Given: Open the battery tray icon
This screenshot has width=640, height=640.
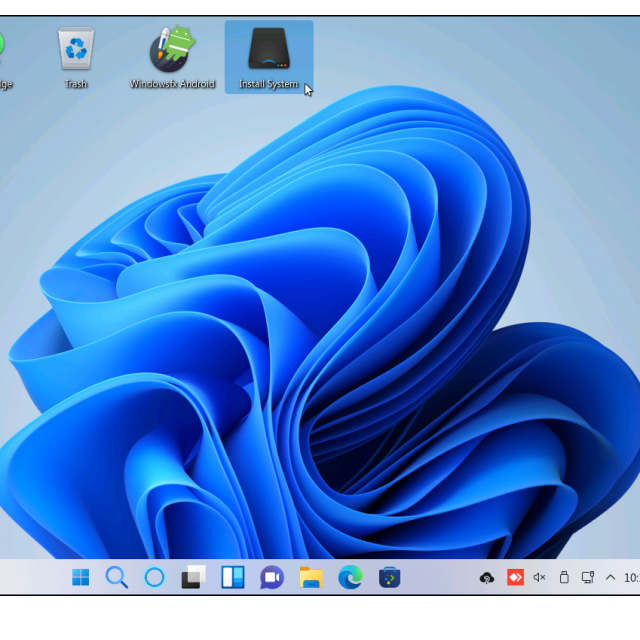Looking at the screenshot, I should pyautogui.click(x=564, y=577).
